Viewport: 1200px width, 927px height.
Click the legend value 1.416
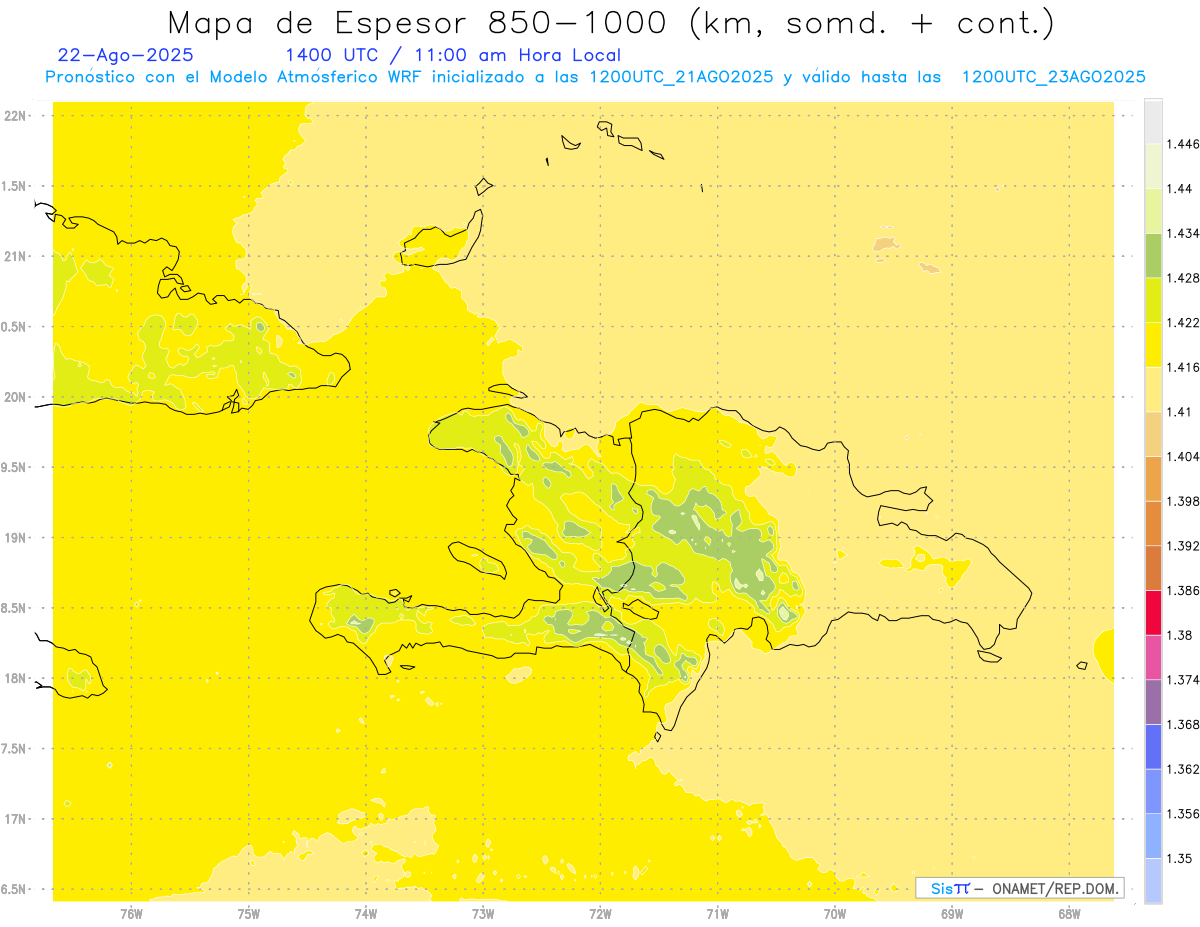click(1183, 367)
